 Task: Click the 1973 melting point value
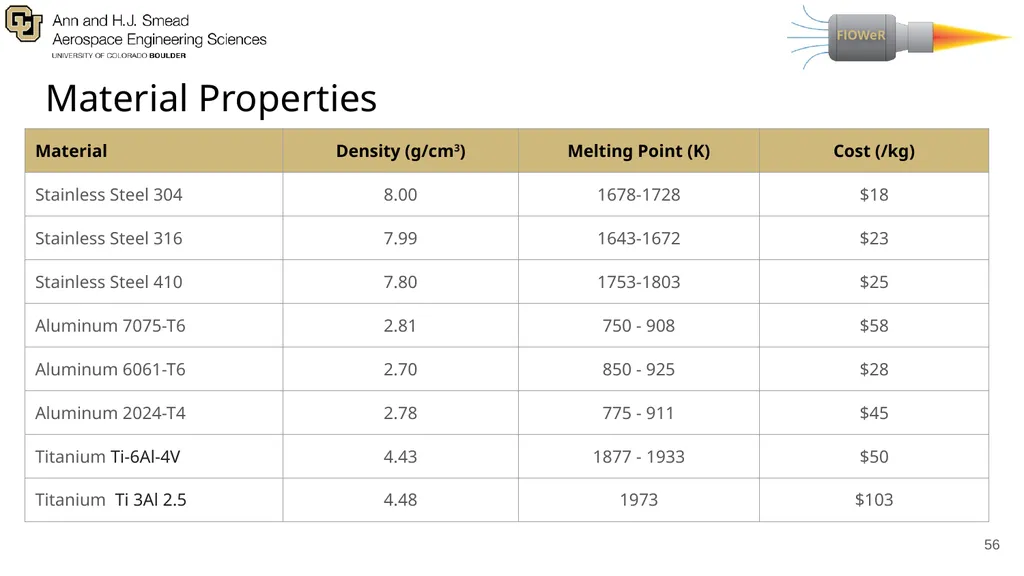(x=639, y=500)
